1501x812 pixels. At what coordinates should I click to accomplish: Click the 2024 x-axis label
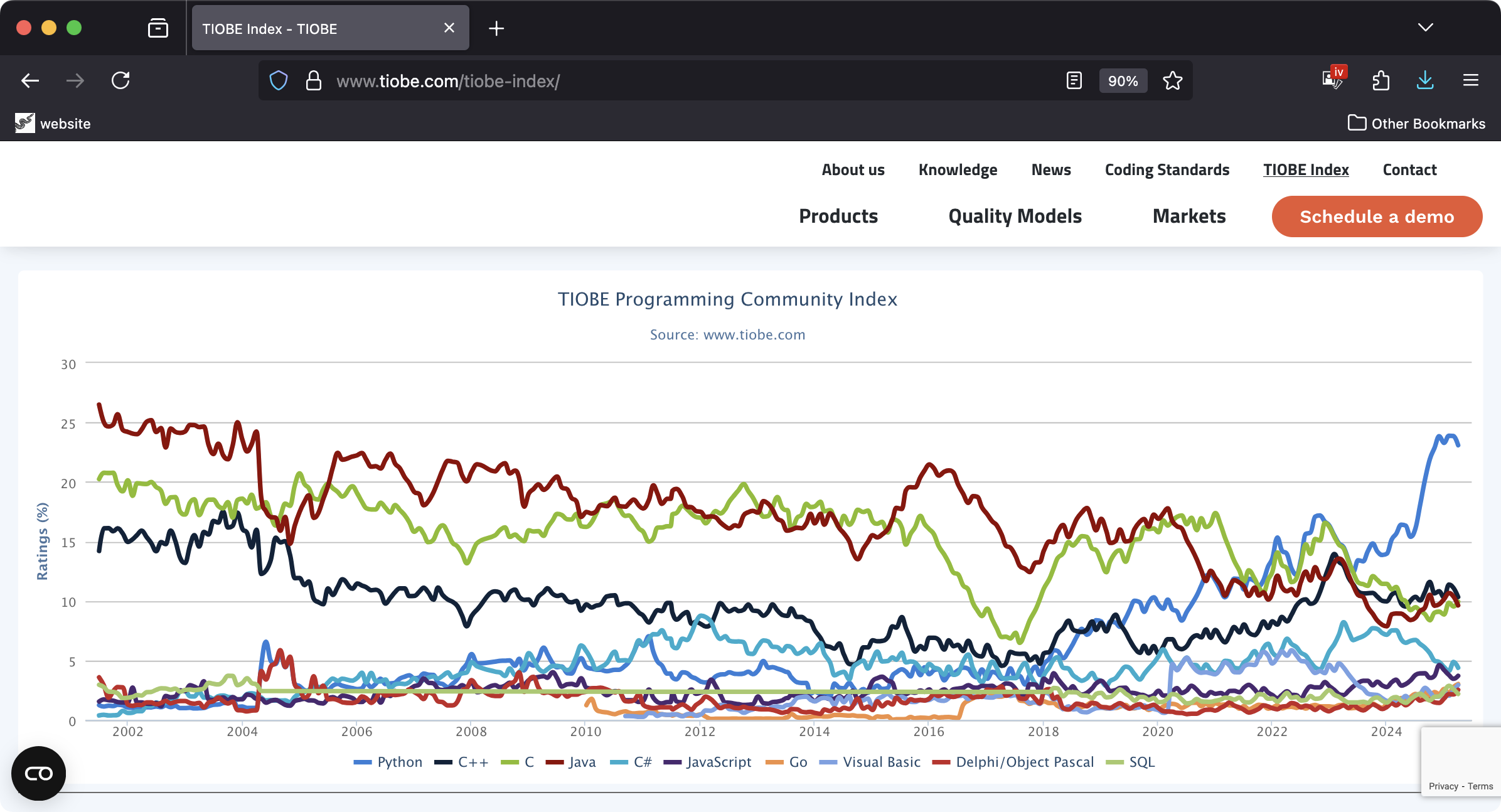click(1386, 731)
